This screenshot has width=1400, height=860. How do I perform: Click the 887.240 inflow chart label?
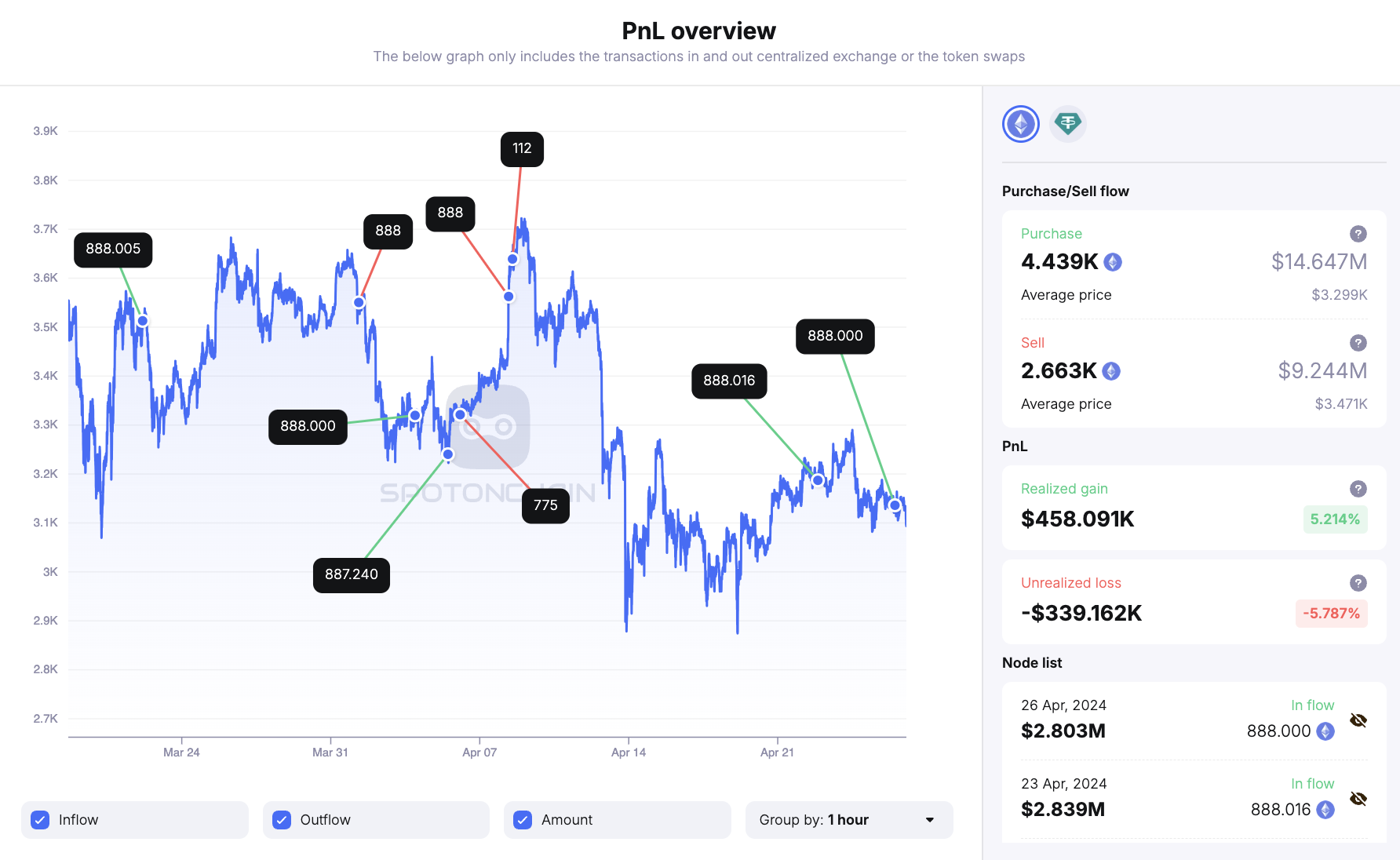pos(351,574)
